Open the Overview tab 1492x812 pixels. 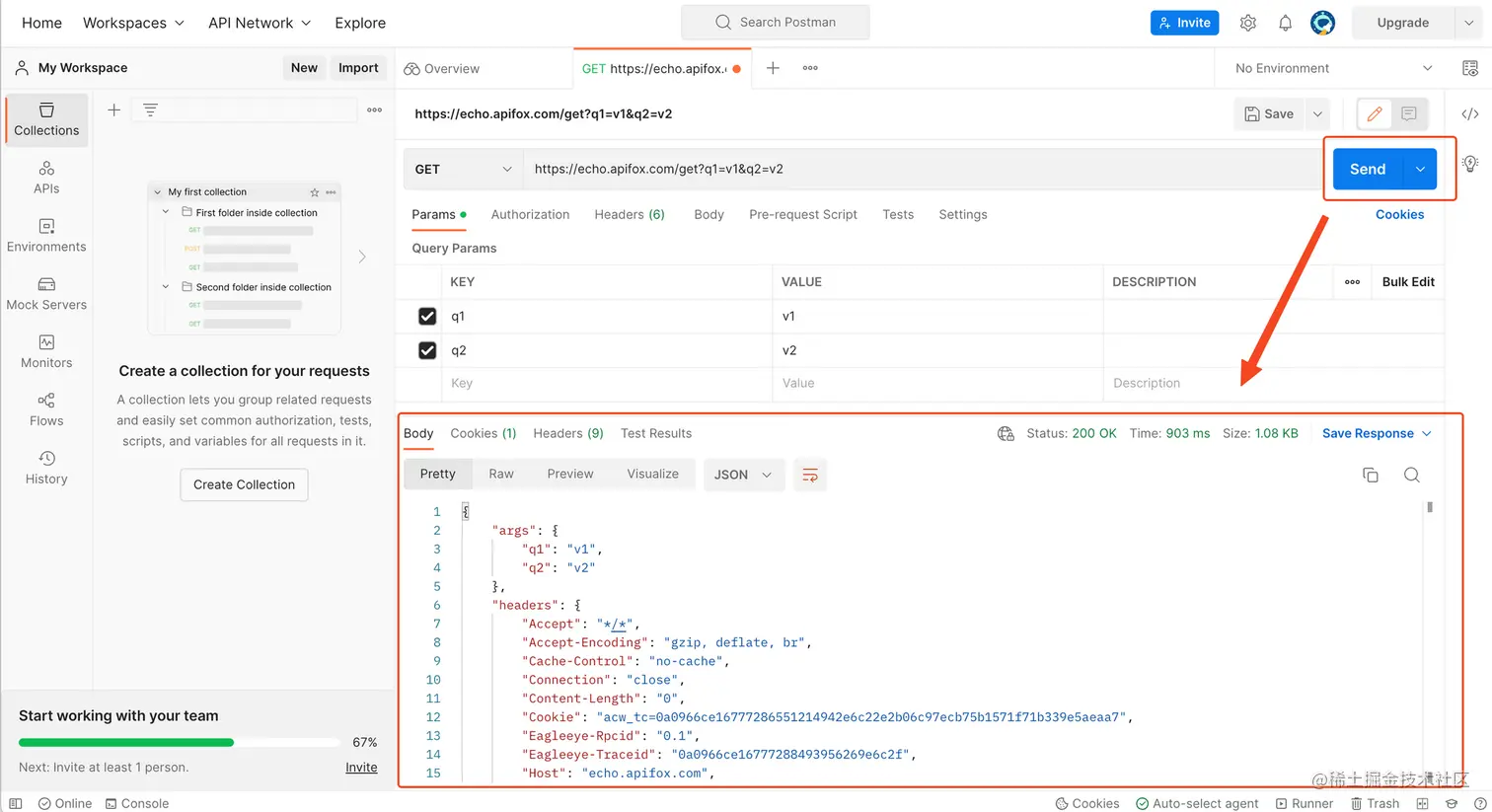point(442,68)
